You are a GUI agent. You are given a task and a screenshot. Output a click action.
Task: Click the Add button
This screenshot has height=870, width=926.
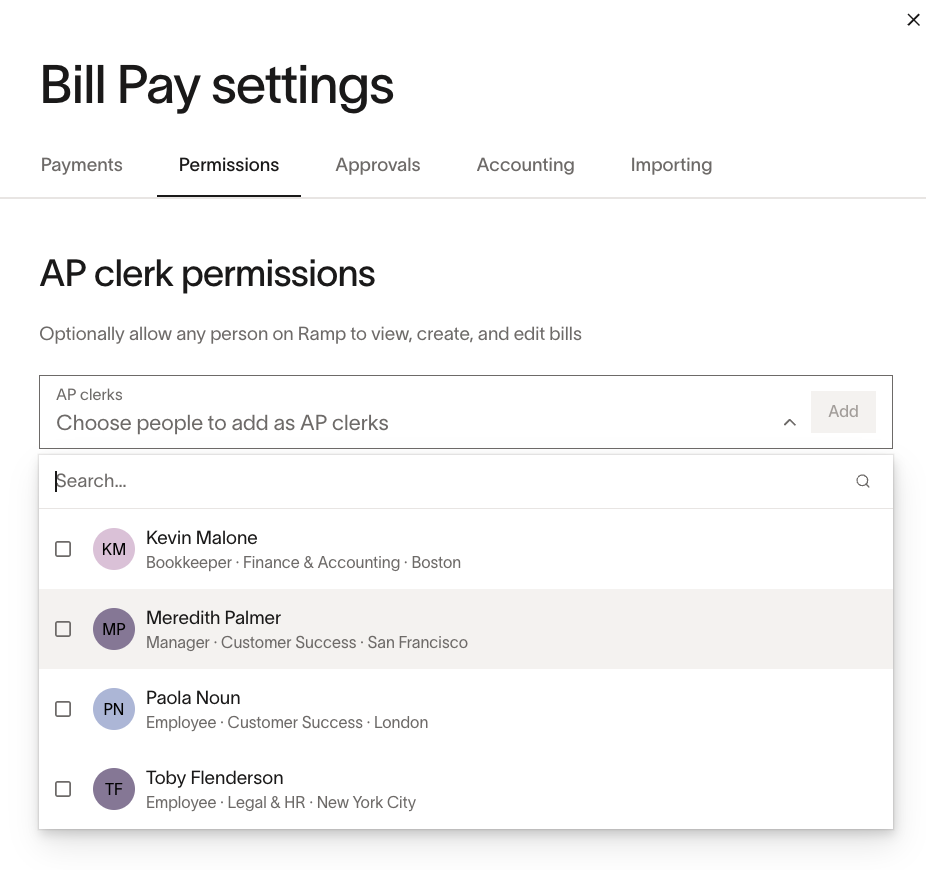coord(843,411)
